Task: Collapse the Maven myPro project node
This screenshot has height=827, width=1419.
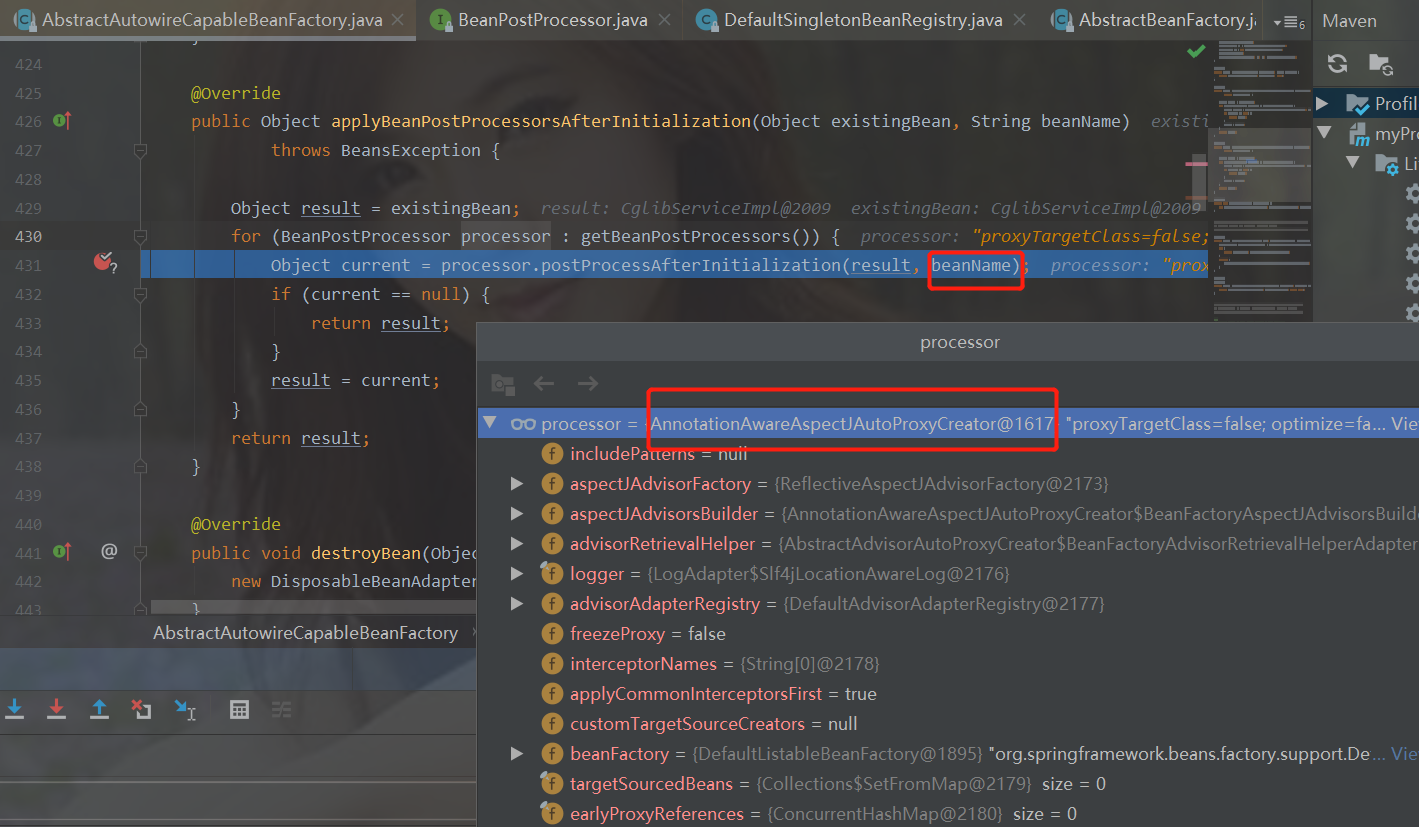Action: [x=1323, y=133]
